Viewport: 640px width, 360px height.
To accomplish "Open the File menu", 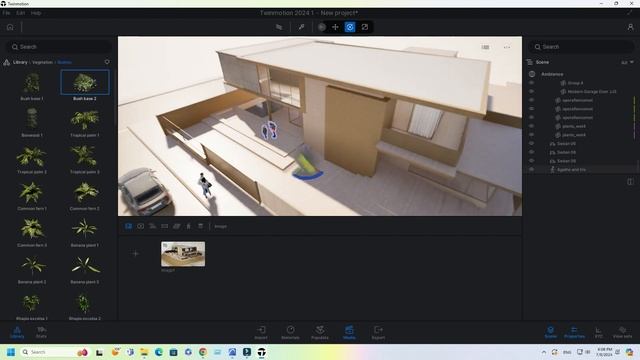I will pyautogui.click(x=6, y=13).
